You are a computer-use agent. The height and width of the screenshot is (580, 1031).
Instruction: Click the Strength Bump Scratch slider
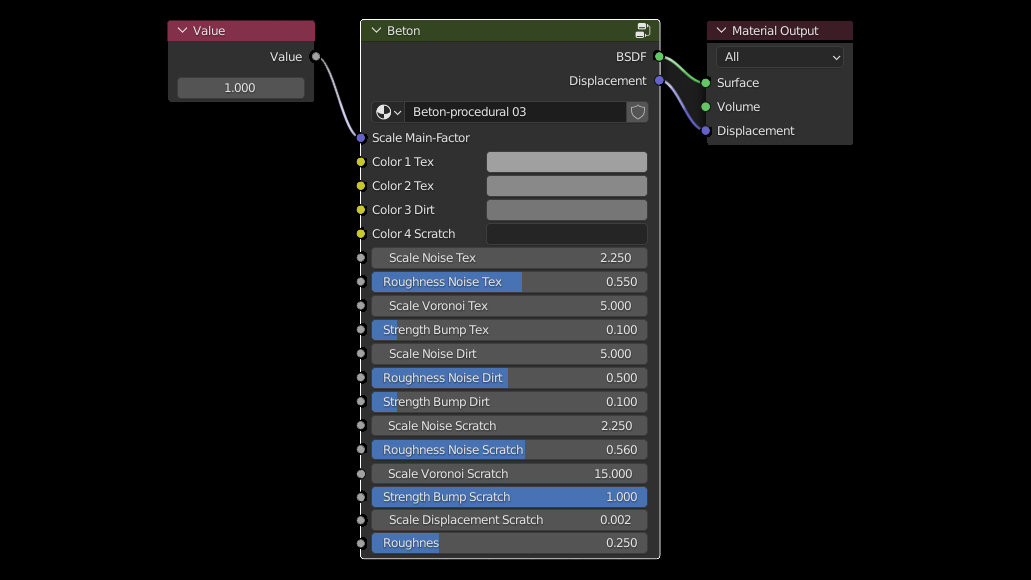pos(509,497)
